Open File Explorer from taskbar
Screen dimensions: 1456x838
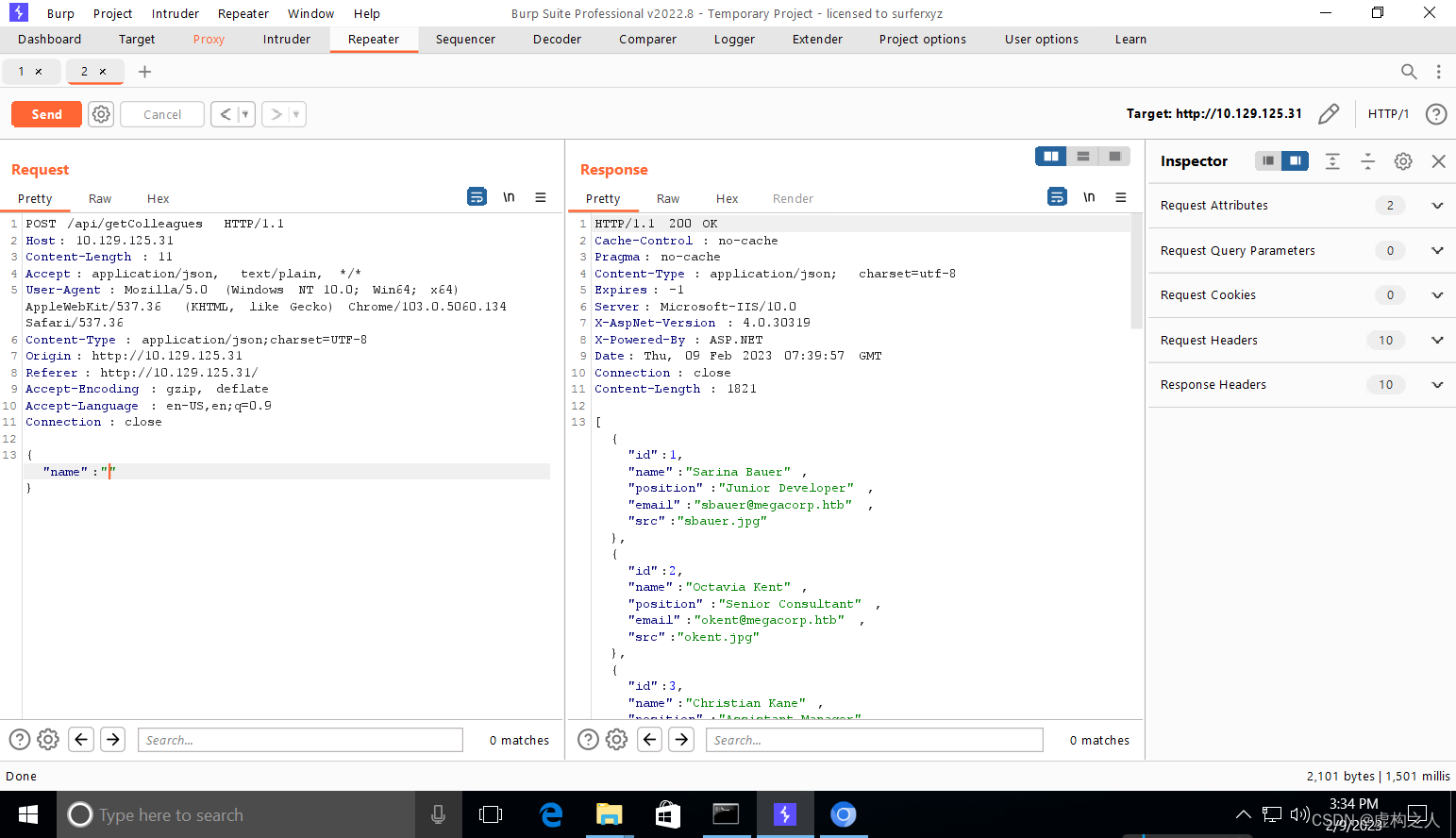pos(610,814)
